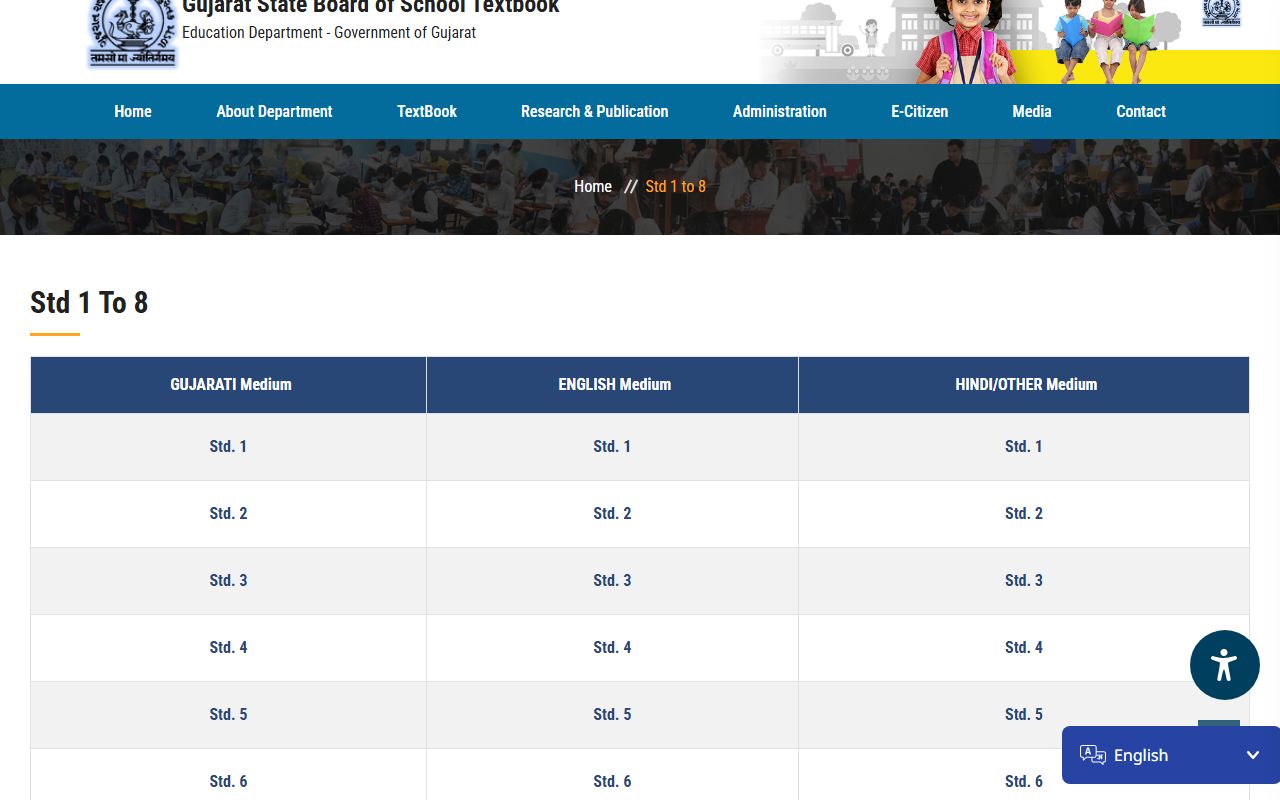Image resolution: width=1280 pixels, height=800 pixels.
Task: Click the GUJARATI Medium column header
Action: click(229, 385)
